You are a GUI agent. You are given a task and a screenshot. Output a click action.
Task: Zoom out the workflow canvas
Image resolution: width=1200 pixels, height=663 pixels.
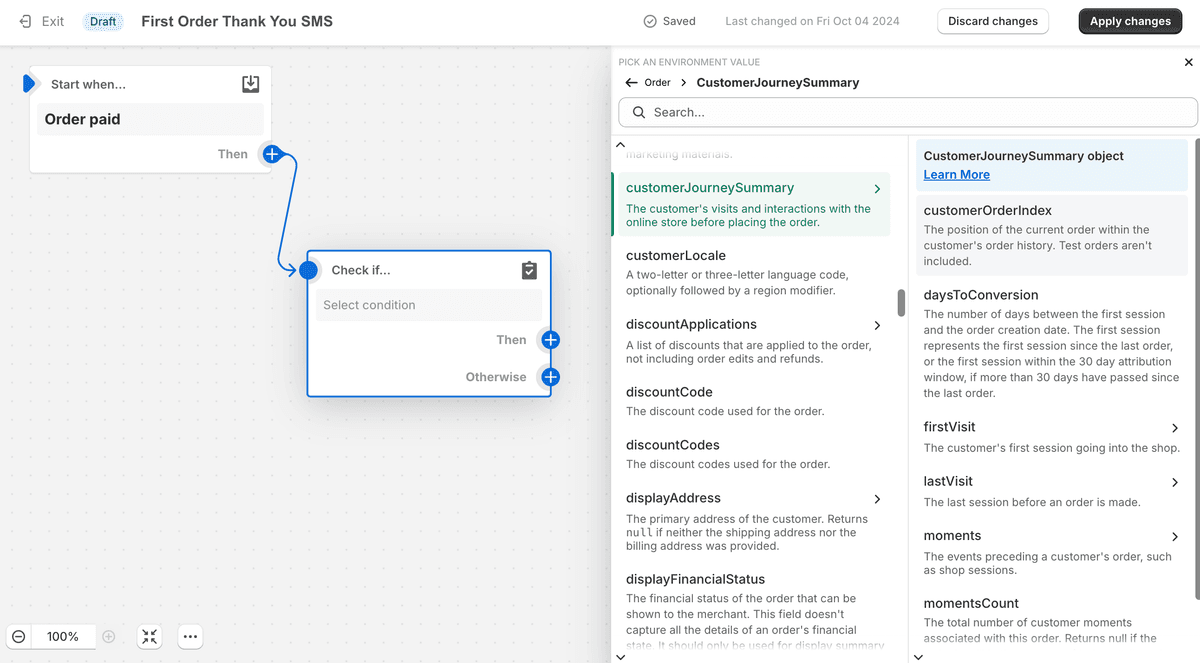(19, 636)
